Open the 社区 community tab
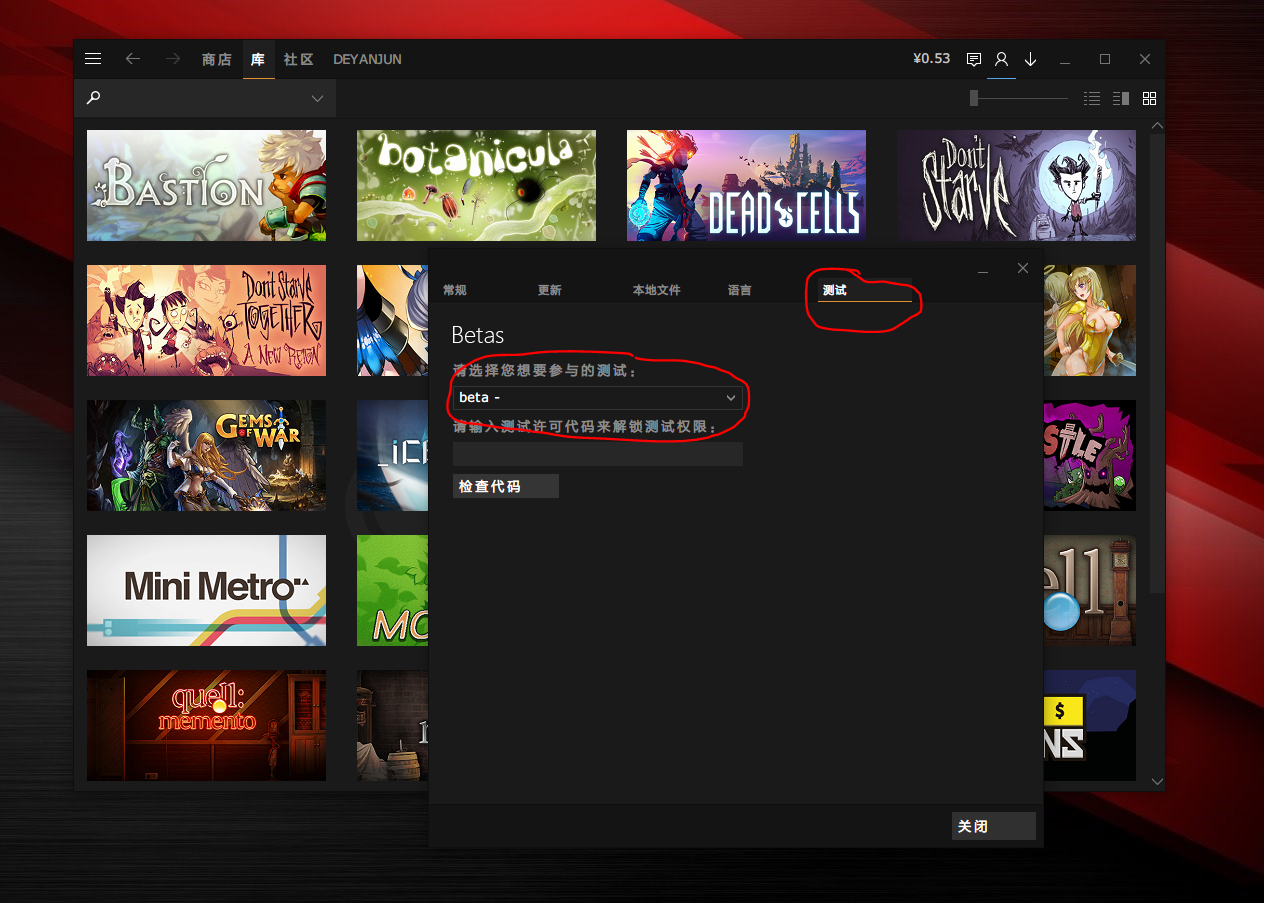1264x903 pixels. pyautogui.click(x=298, y=59)
